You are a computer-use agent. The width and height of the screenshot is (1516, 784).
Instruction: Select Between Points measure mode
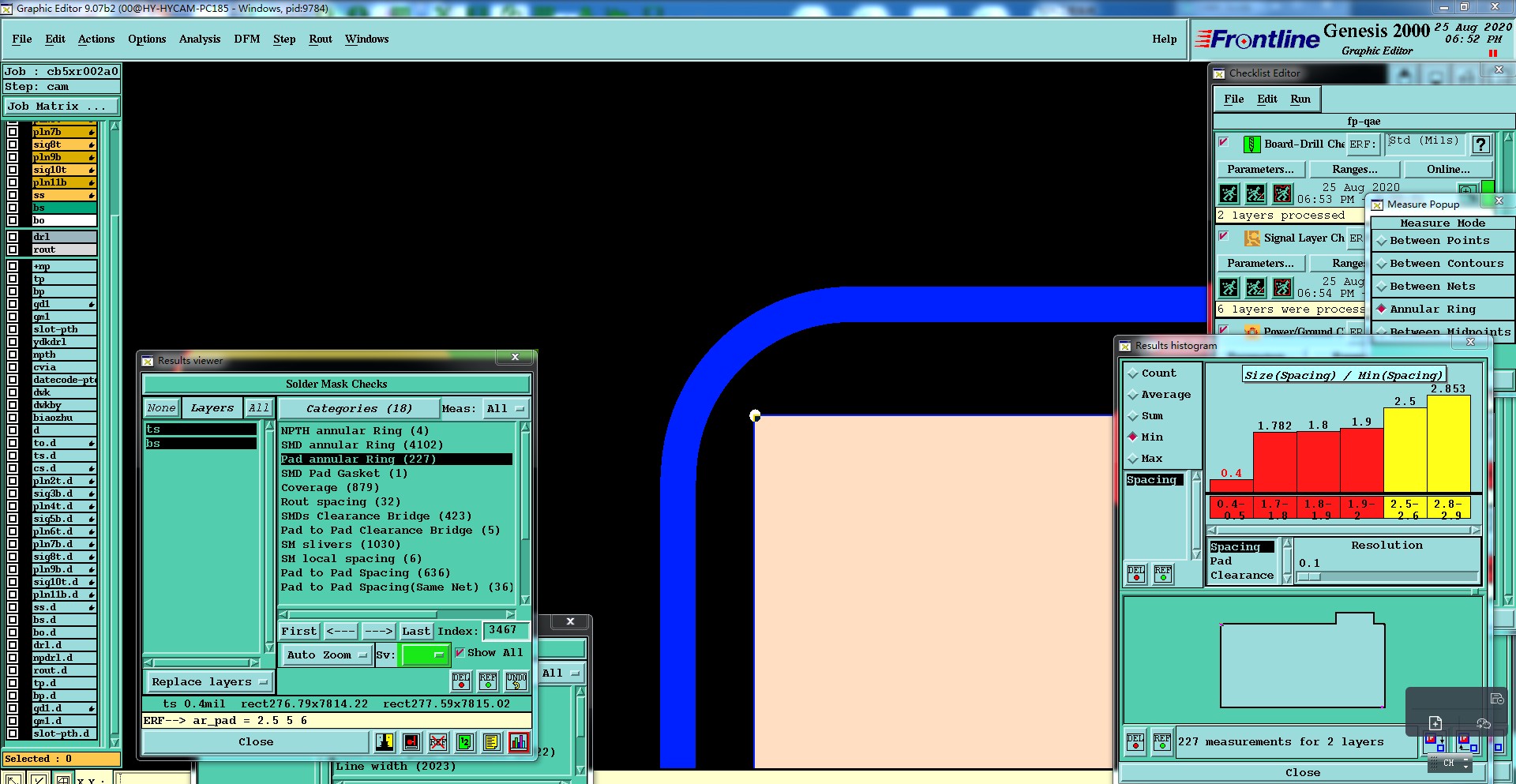tap(1382, 241)
